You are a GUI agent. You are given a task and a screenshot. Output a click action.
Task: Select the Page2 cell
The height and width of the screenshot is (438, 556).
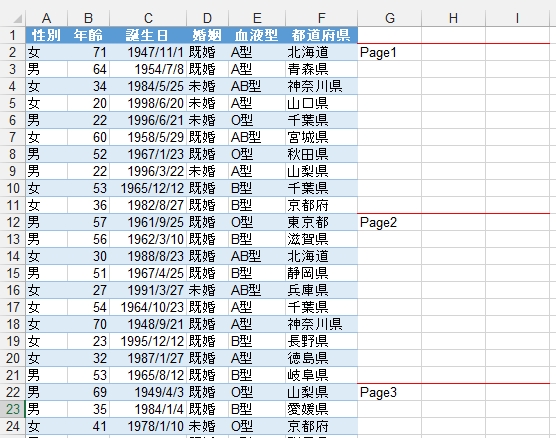[x=390, y=222]
